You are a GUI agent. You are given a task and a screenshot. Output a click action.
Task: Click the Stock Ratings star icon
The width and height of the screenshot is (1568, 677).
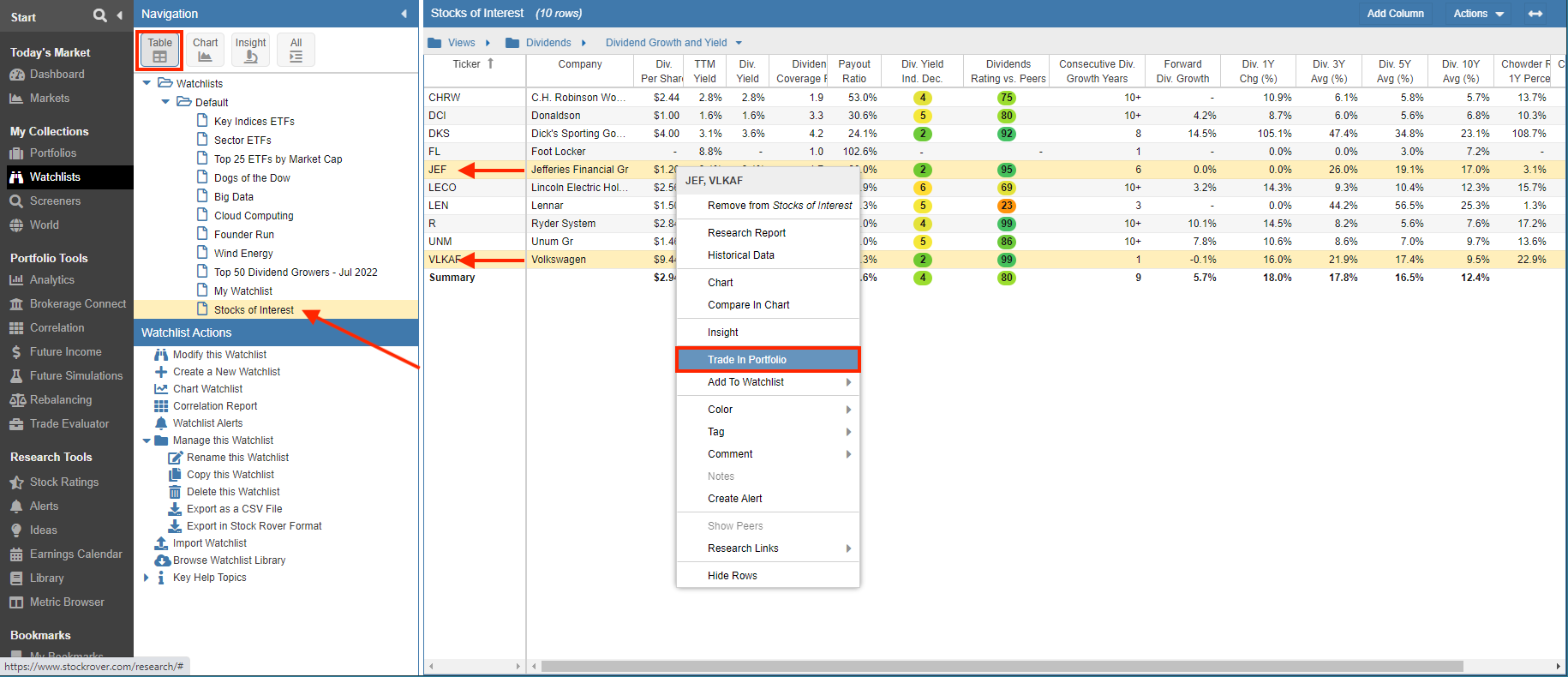pos(16,482)
